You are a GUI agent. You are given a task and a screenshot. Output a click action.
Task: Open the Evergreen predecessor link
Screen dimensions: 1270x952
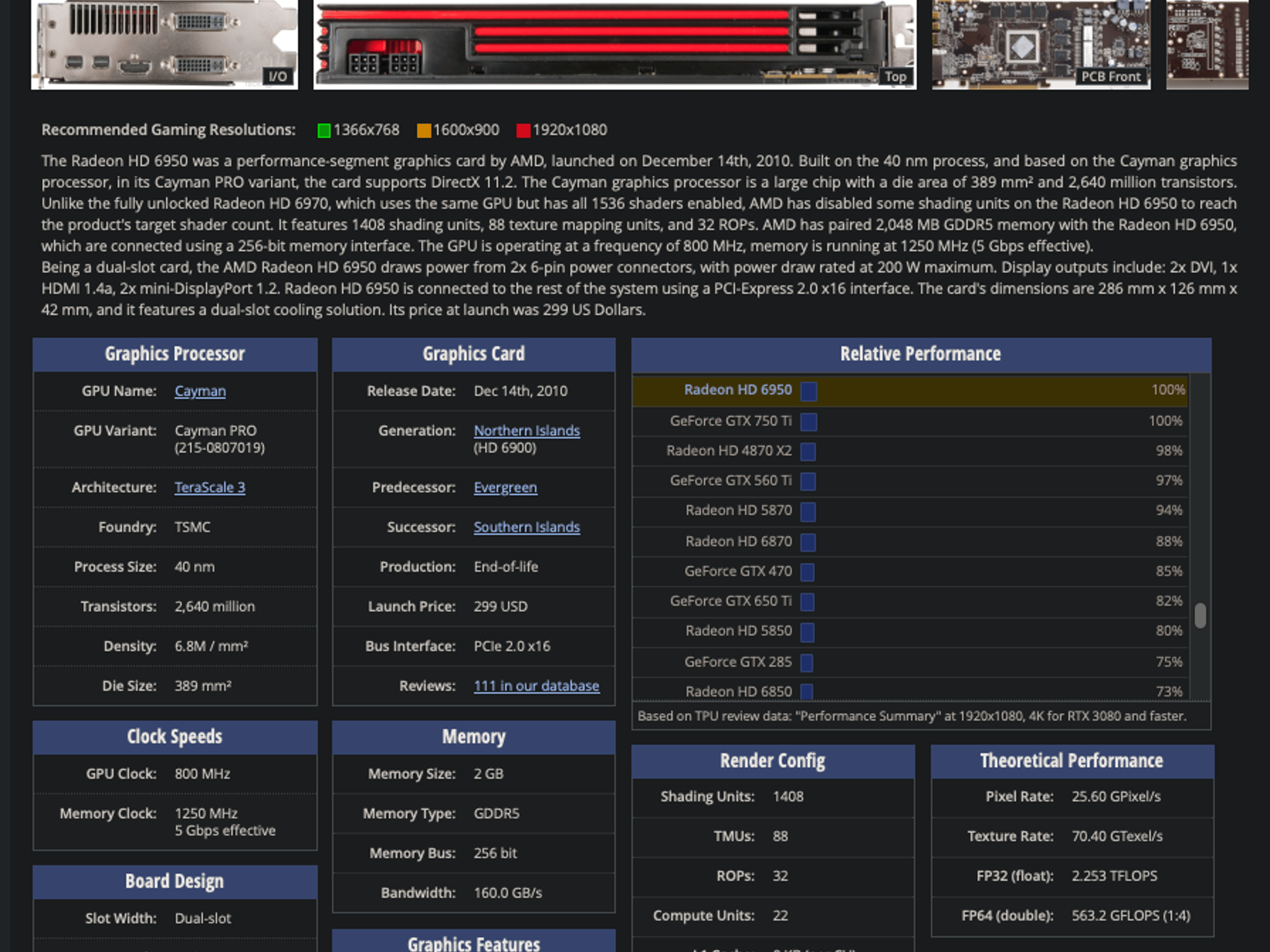(505, 487)
